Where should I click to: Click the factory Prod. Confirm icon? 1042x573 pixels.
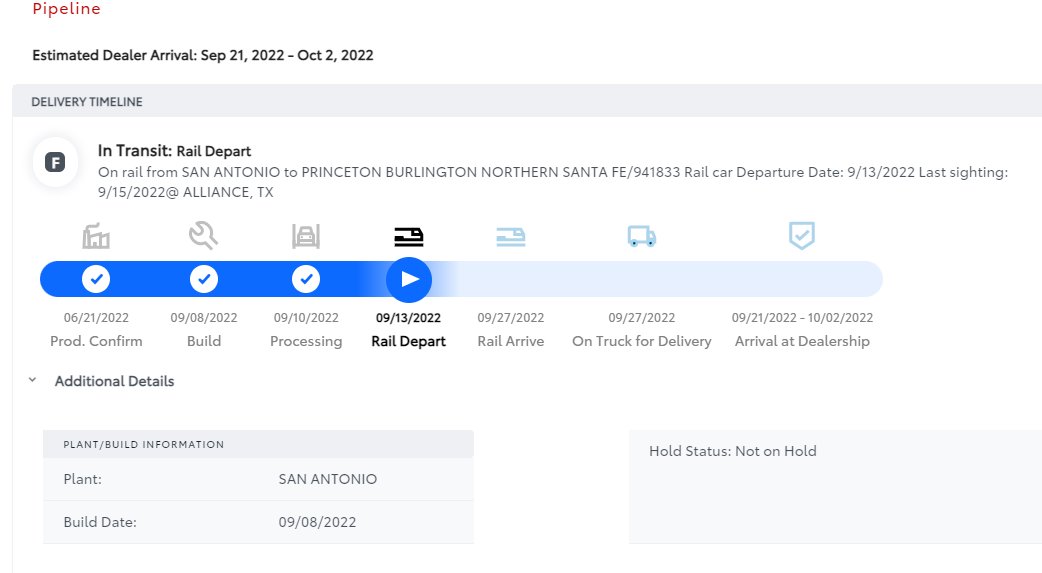(96, 237)
